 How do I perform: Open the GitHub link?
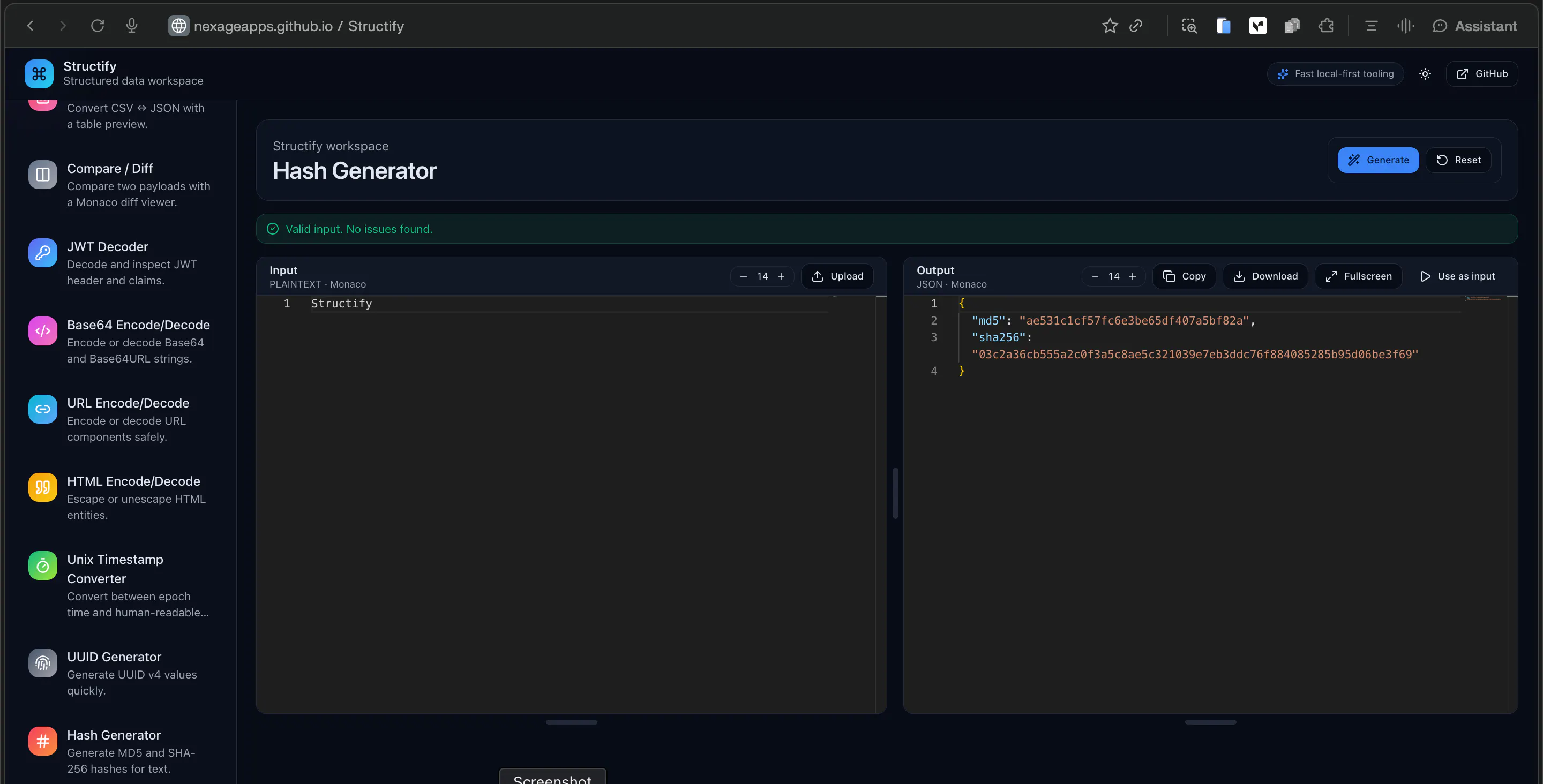1481,74
